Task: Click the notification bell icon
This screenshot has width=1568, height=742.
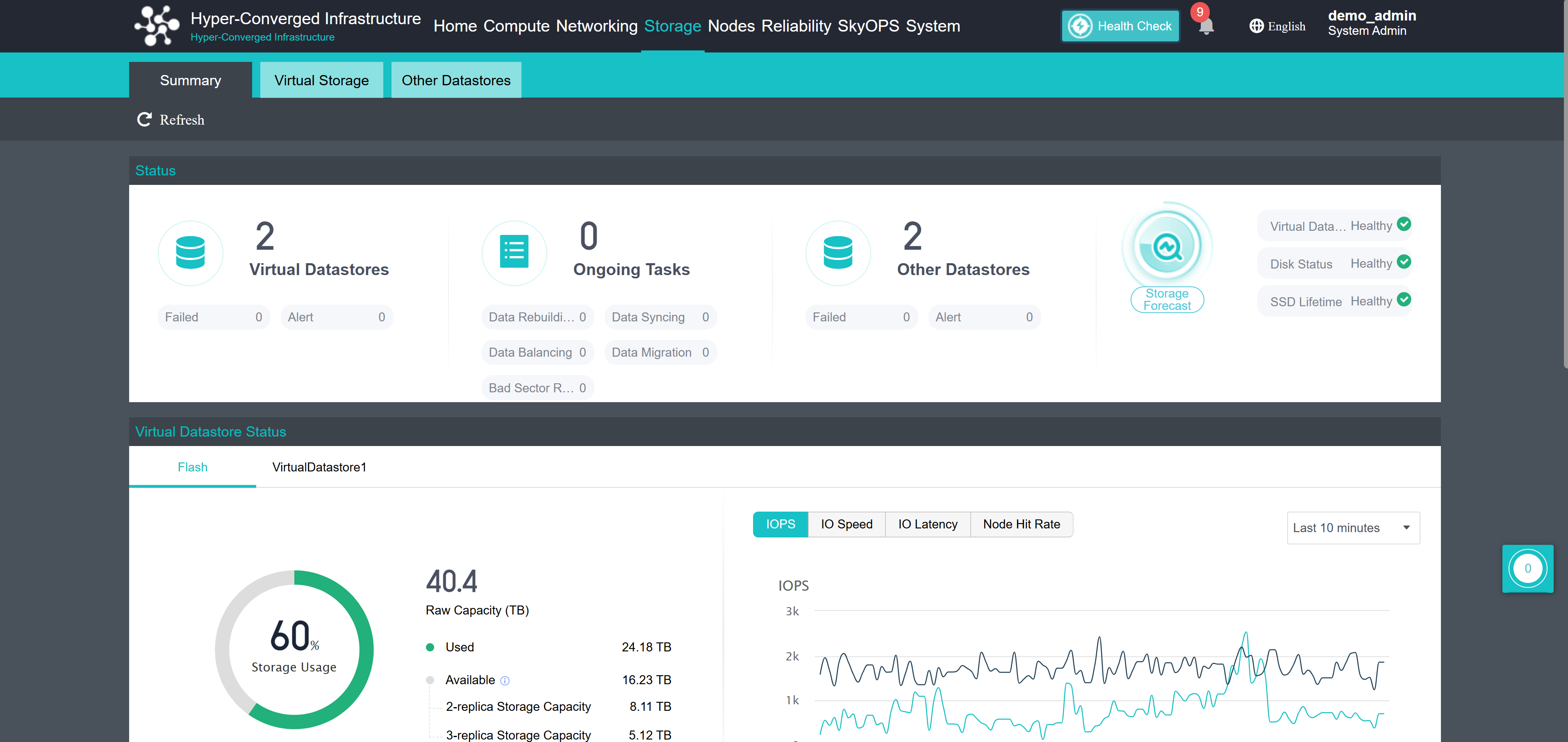Action: pyautogui.click(x=1205, y=27)
